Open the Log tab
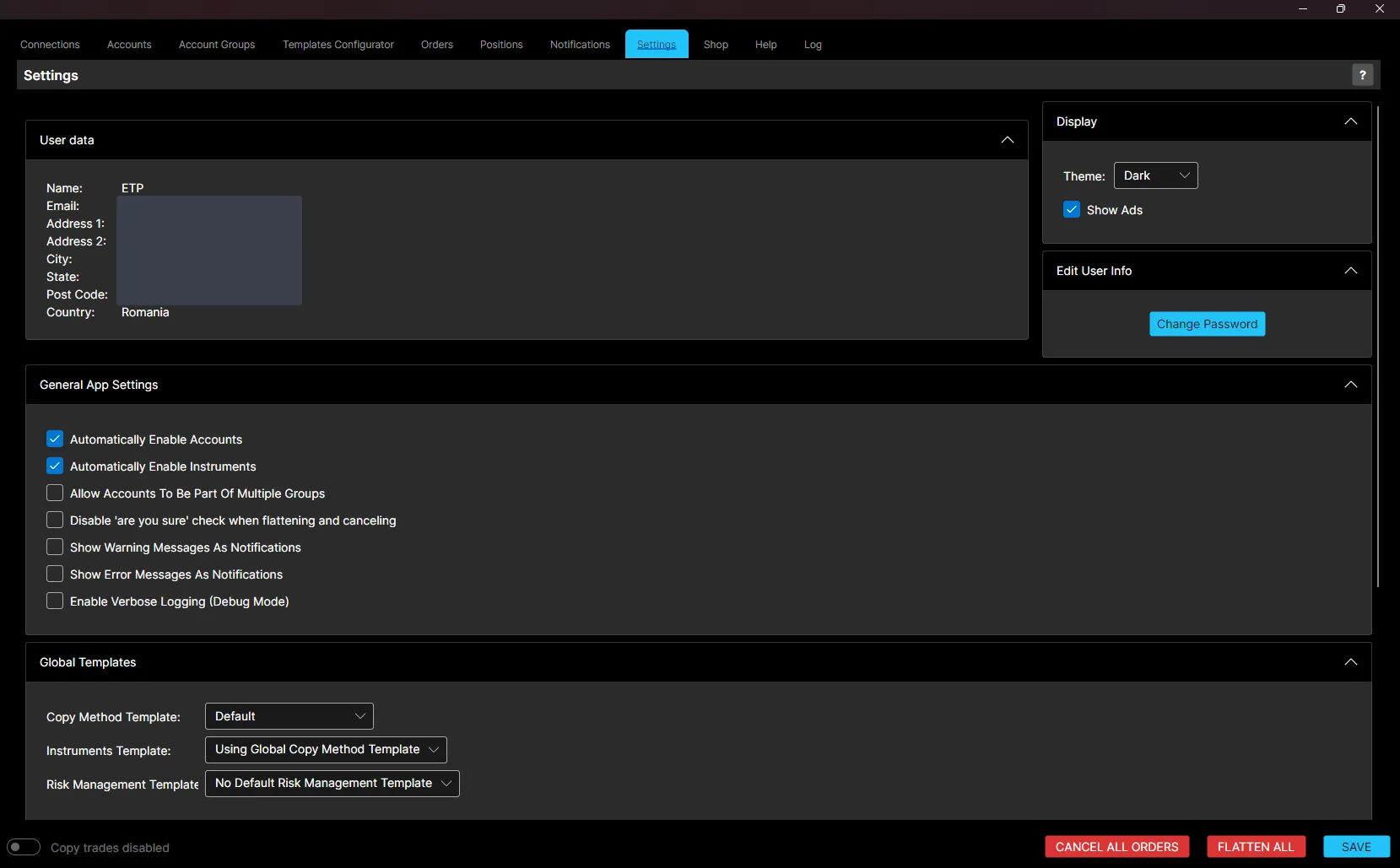Image resolution: width=1400 pixels, height=868 pixels. pyautogui.click(x=813, y=45)
